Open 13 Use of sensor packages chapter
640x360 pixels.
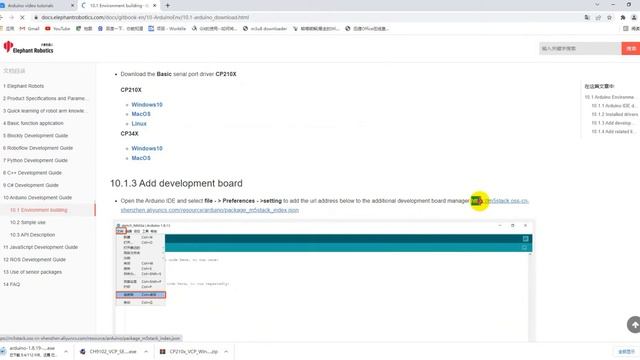[32, 272]
